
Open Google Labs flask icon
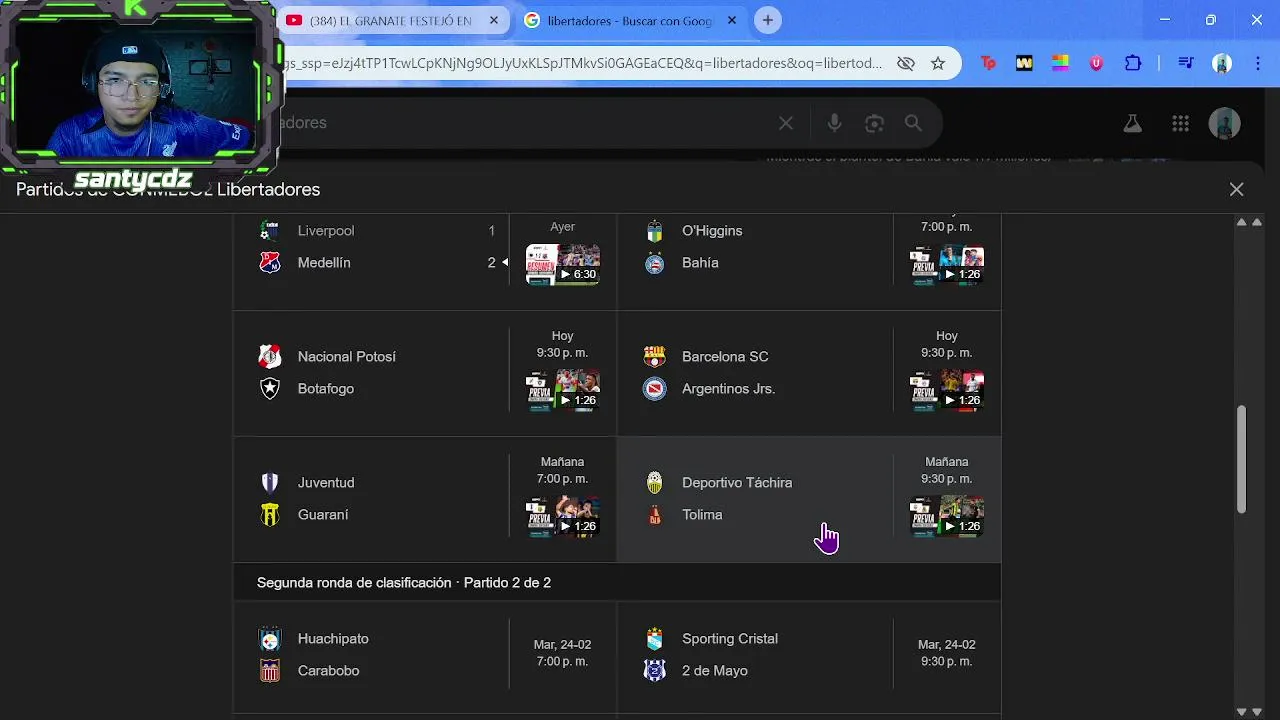tap(1132, 123)
